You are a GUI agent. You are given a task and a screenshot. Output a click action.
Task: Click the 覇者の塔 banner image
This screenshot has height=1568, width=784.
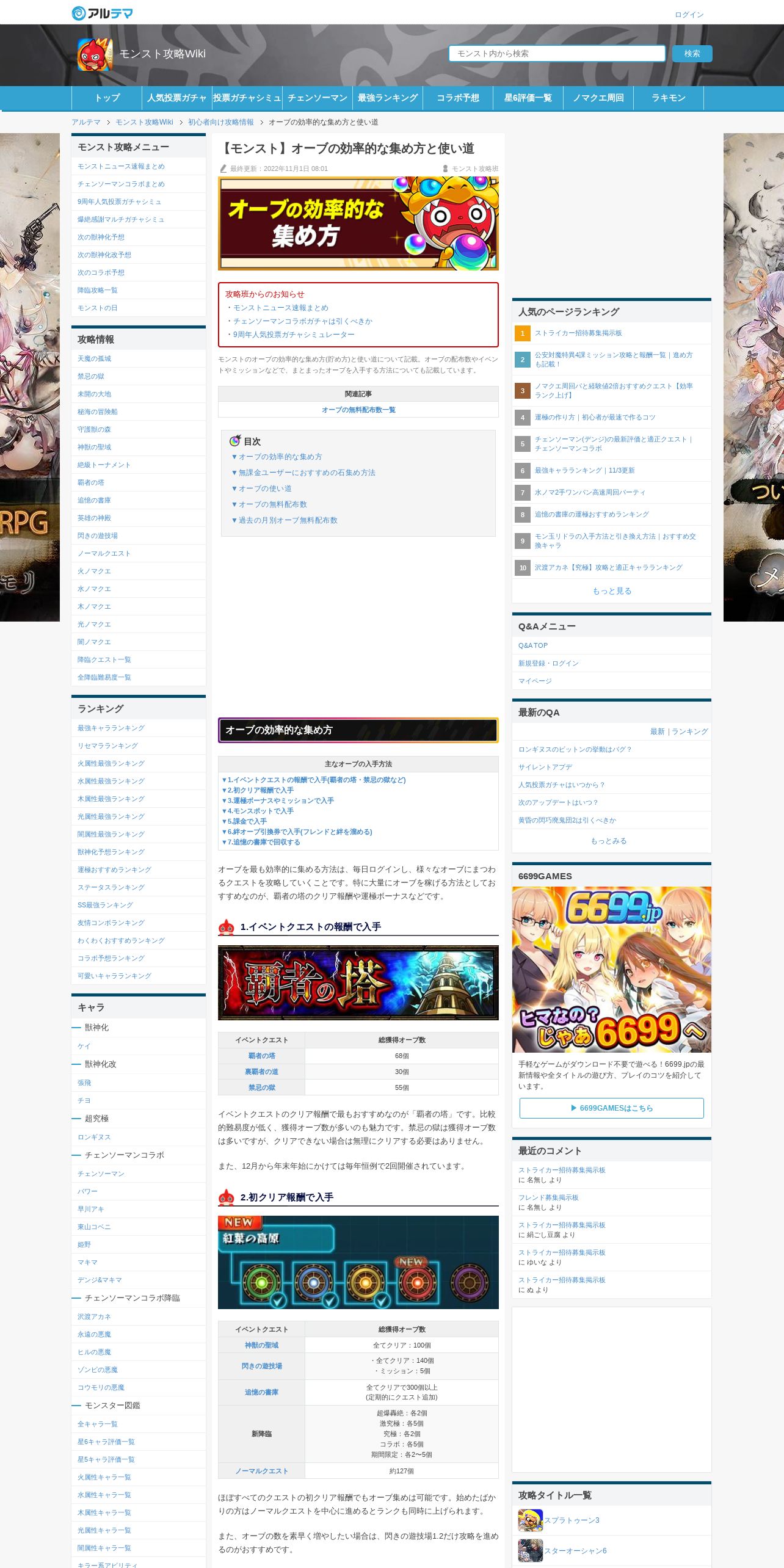point(358,982)
